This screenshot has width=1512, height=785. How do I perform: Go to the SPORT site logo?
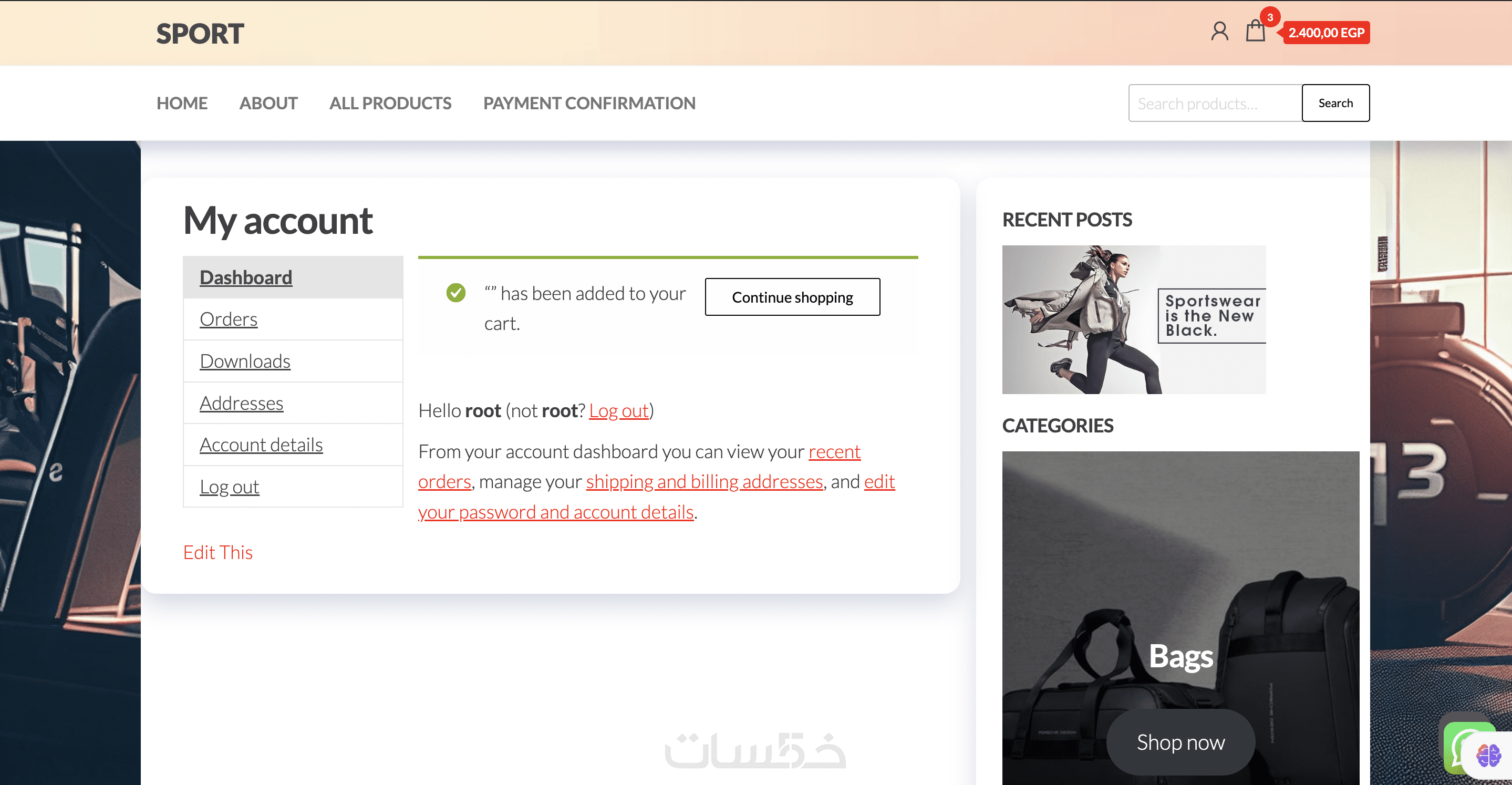(200, 34)
